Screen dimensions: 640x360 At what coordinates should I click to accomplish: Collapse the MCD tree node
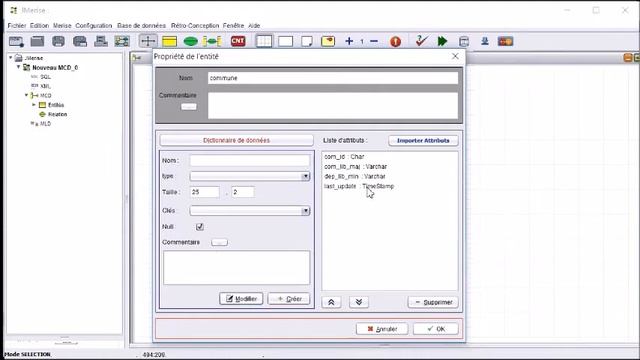pyautogui.click(x=27, y=95)
